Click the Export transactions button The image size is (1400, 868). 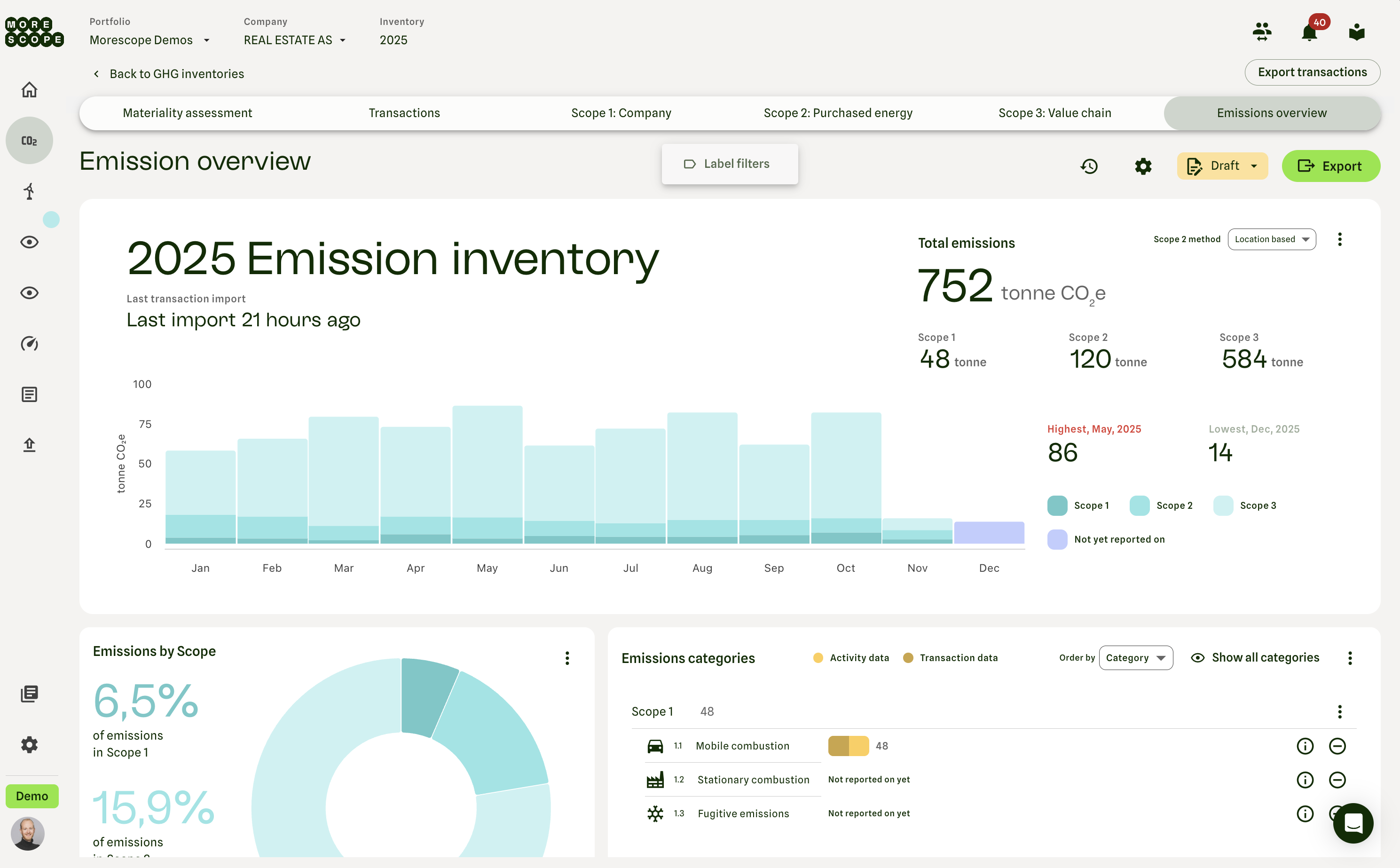(1312, 72)
